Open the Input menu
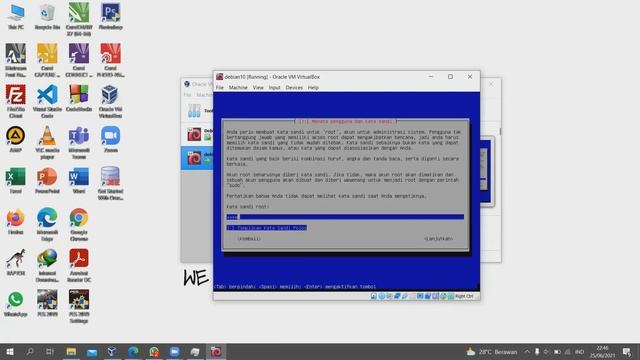The height and width of the screenshot is (360, 640). [274, 88]
